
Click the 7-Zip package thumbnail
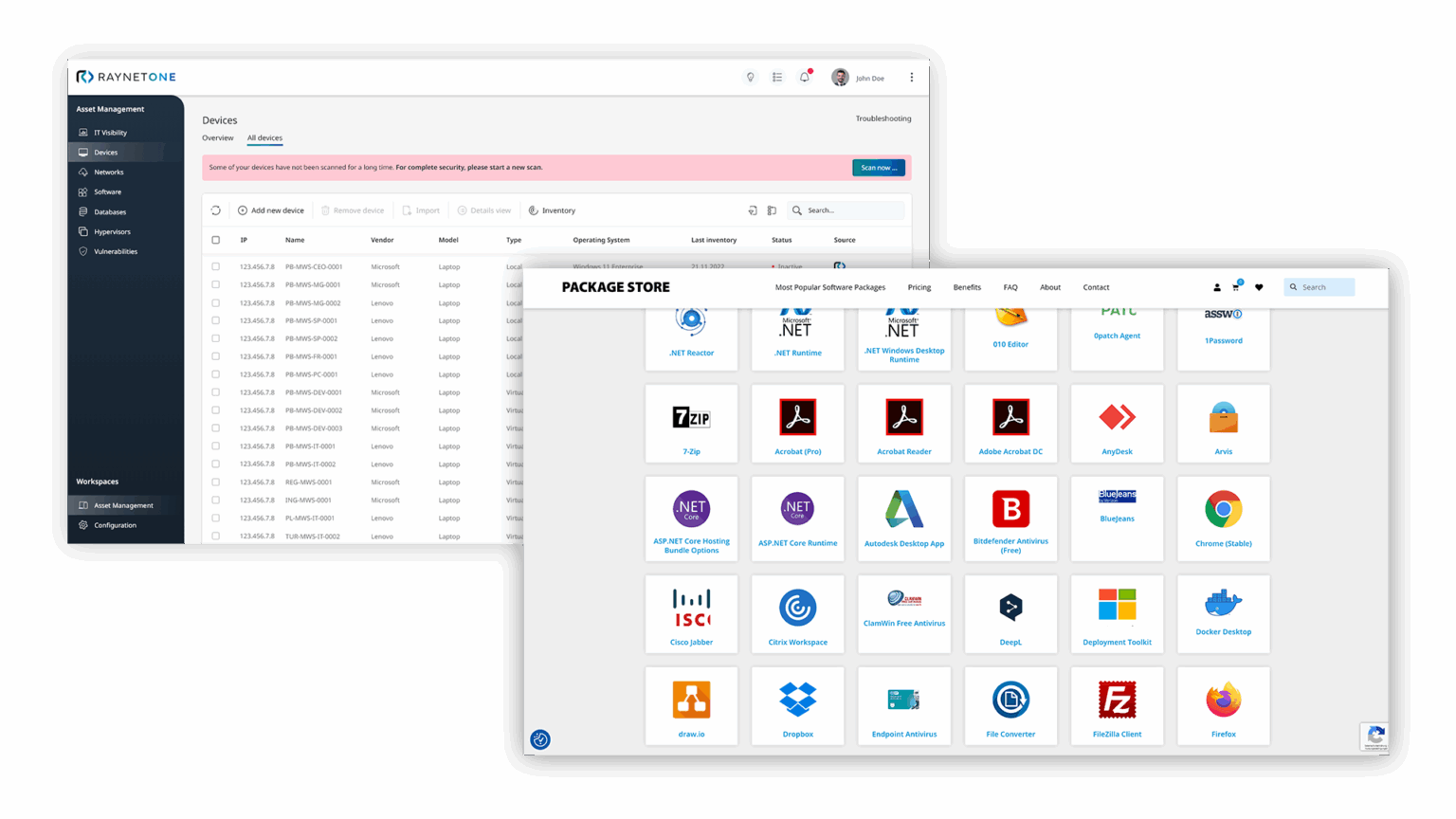point(691,417)
